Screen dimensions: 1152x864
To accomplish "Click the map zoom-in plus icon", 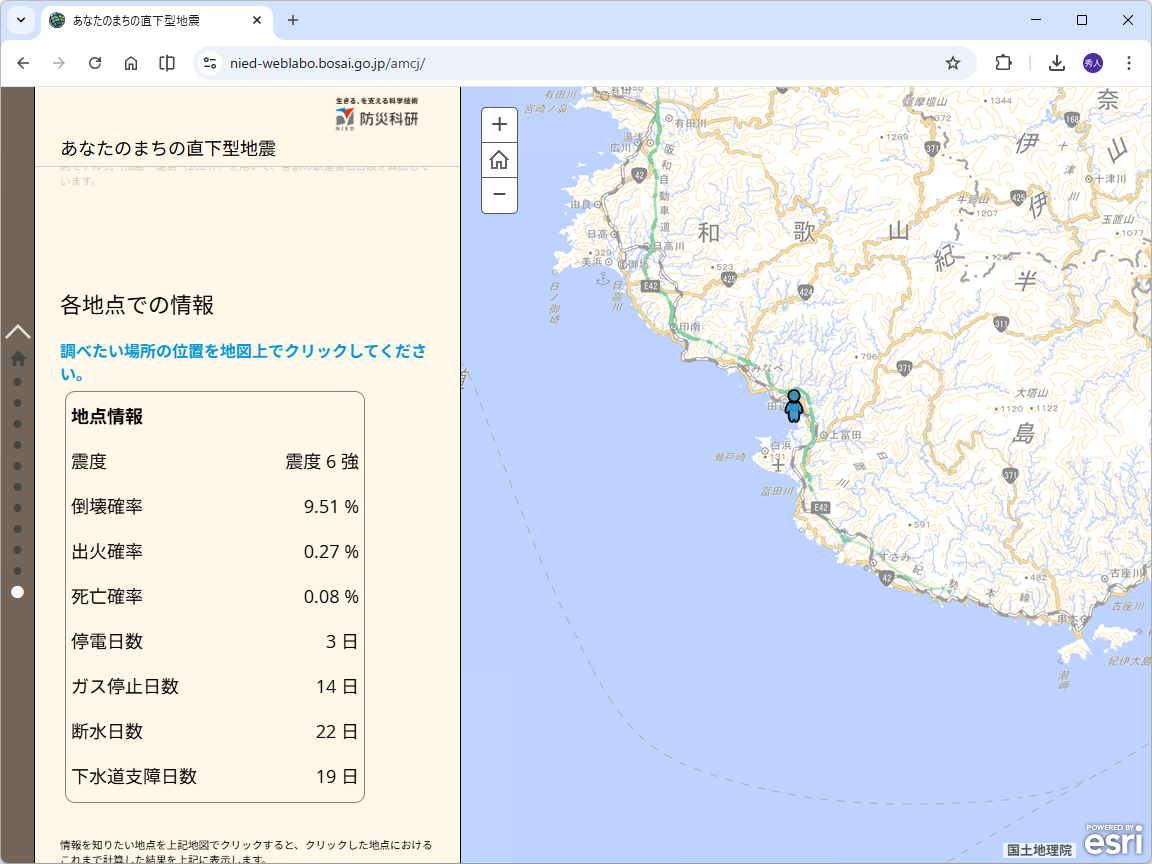I will [x=499, y=124].
